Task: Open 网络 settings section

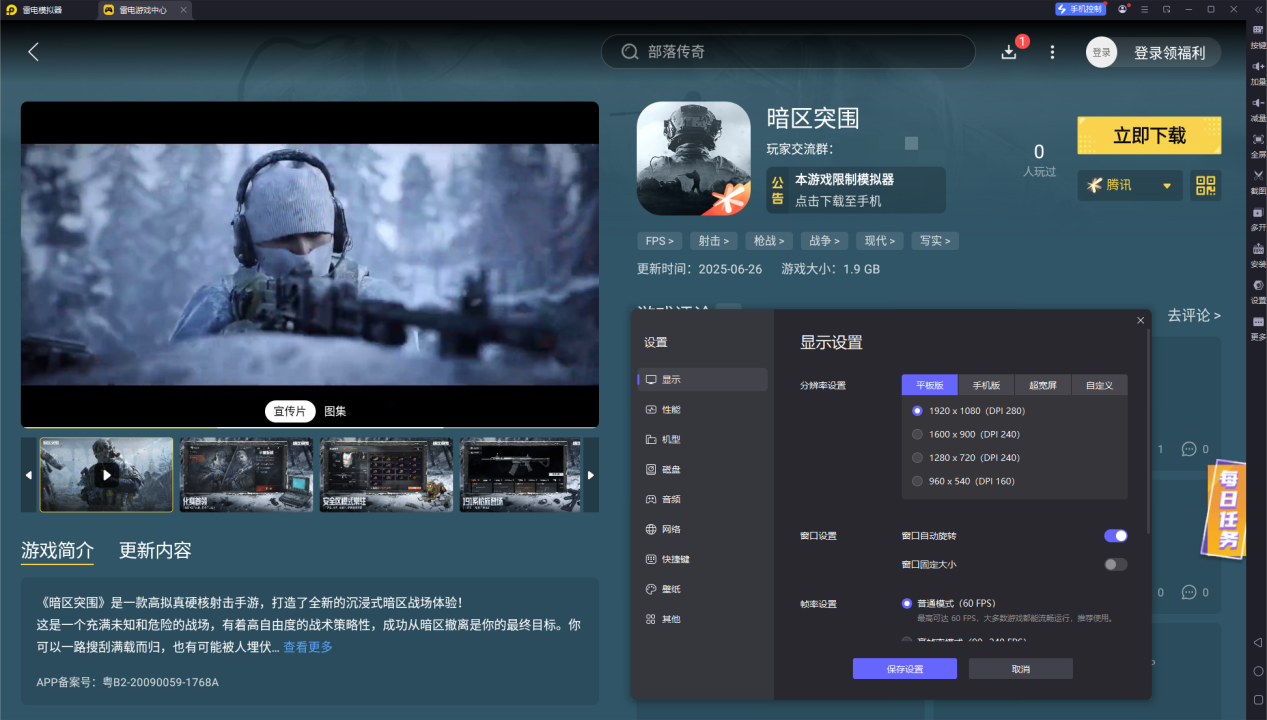Action: pyautogui.click(x=702, y=529)
